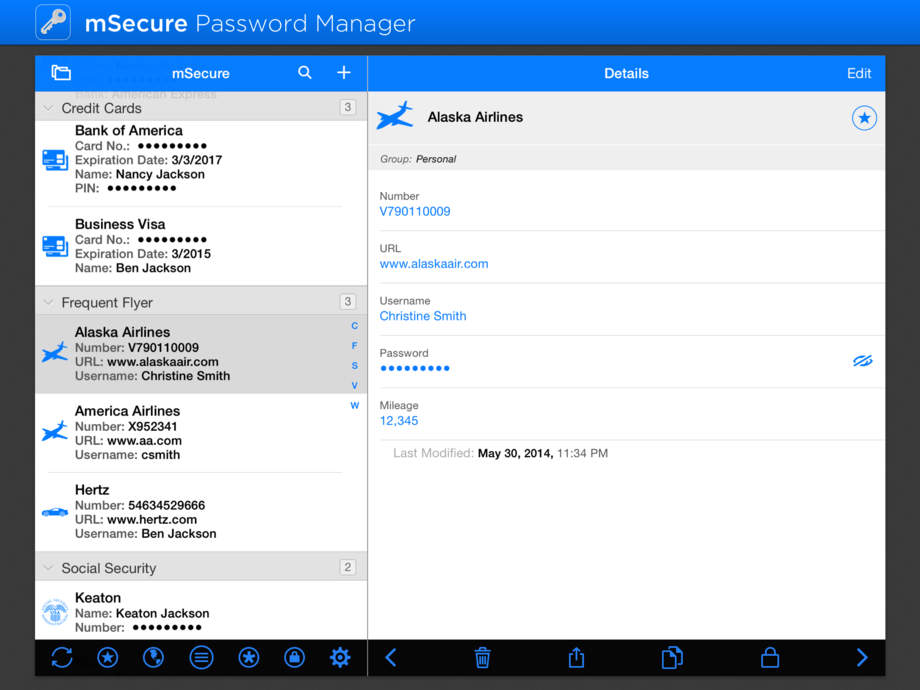Open the www.alaskaair.com link

(x=434, y=264)
